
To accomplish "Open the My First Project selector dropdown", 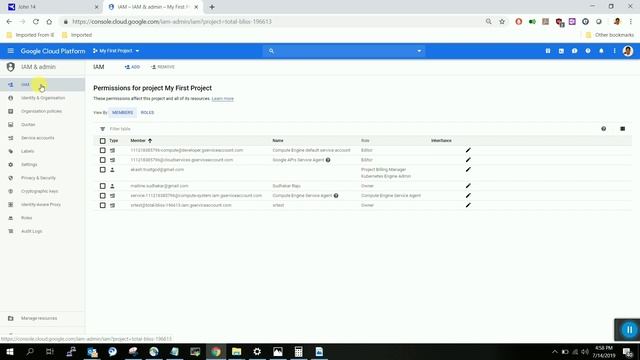I will [116, 51].
